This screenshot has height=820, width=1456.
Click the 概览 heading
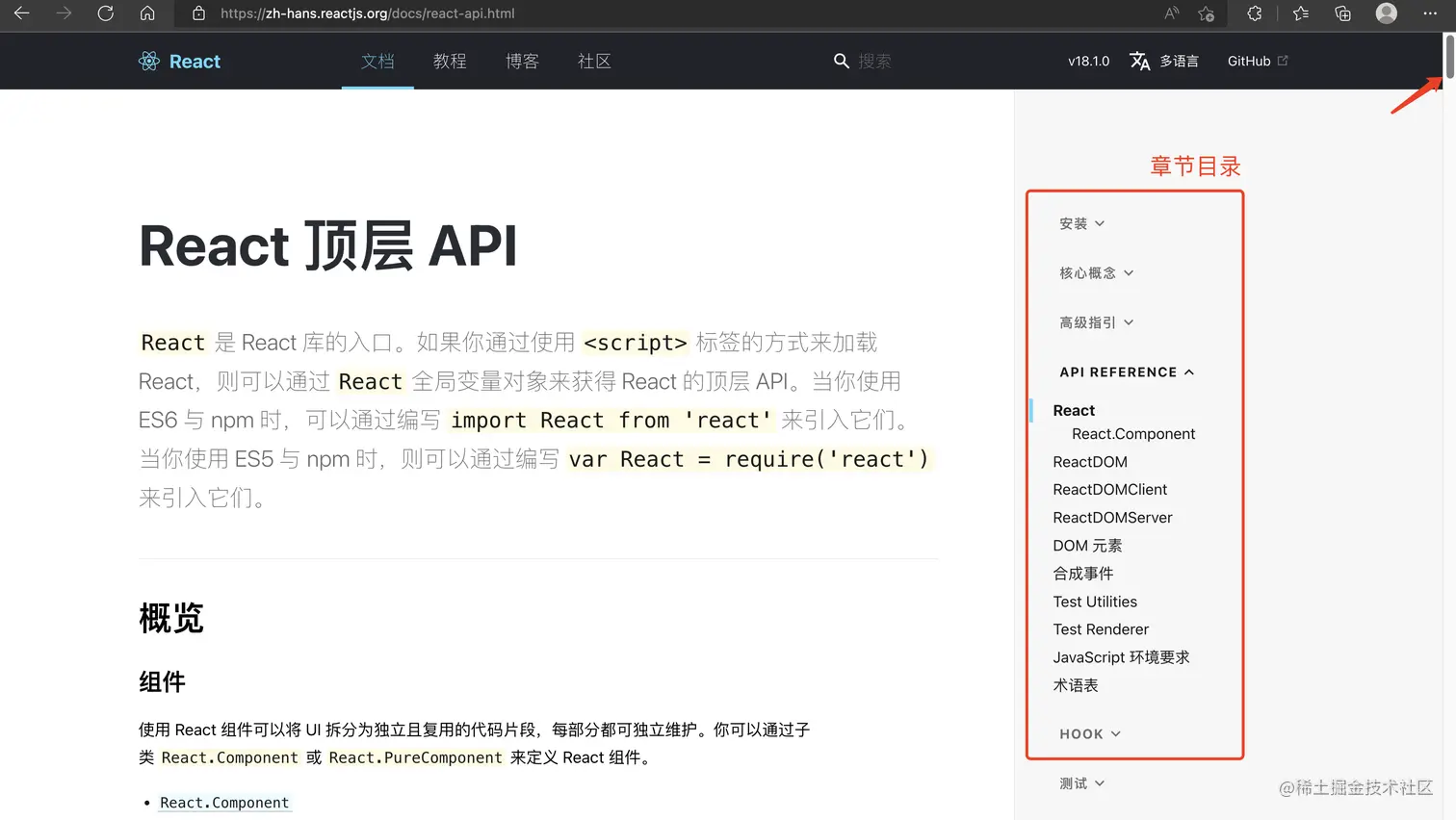[171, 618]
